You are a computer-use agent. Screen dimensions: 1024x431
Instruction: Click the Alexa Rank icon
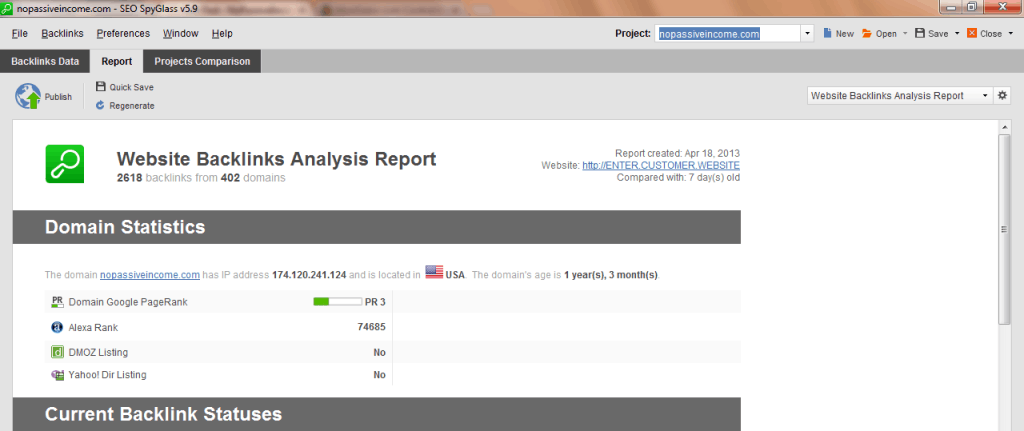(57, 327)
